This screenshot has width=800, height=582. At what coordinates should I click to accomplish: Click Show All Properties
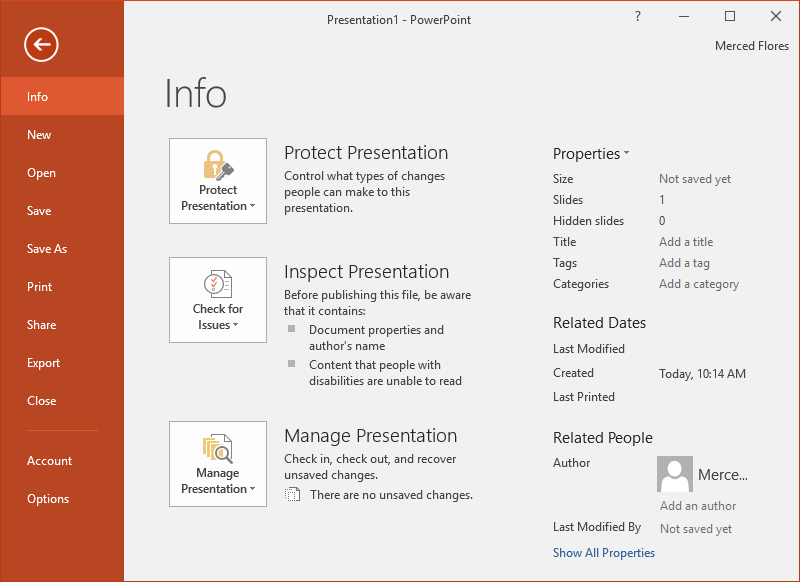604,552
